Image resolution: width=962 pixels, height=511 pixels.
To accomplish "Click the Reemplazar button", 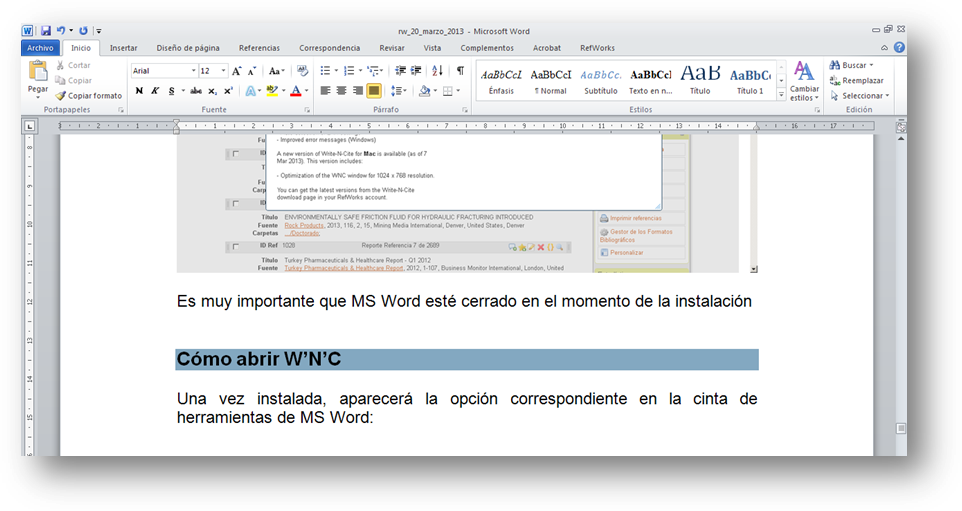I will 856,80.
